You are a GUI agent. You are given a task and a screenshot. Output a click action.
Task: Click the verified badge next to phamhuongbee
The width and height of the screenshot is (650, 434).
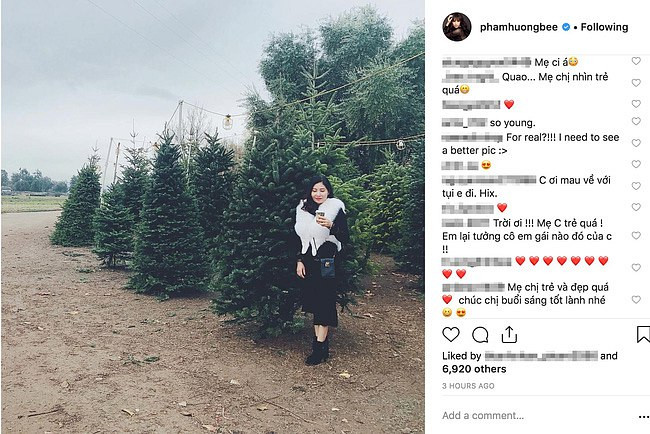pyautogui.click(x=565, y=27)
